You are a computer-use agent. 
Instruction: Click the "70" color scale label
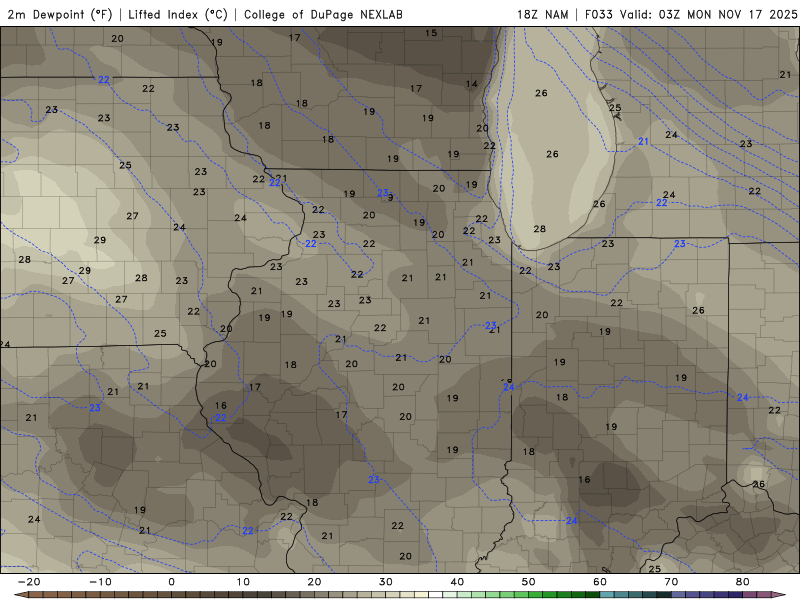671,582
